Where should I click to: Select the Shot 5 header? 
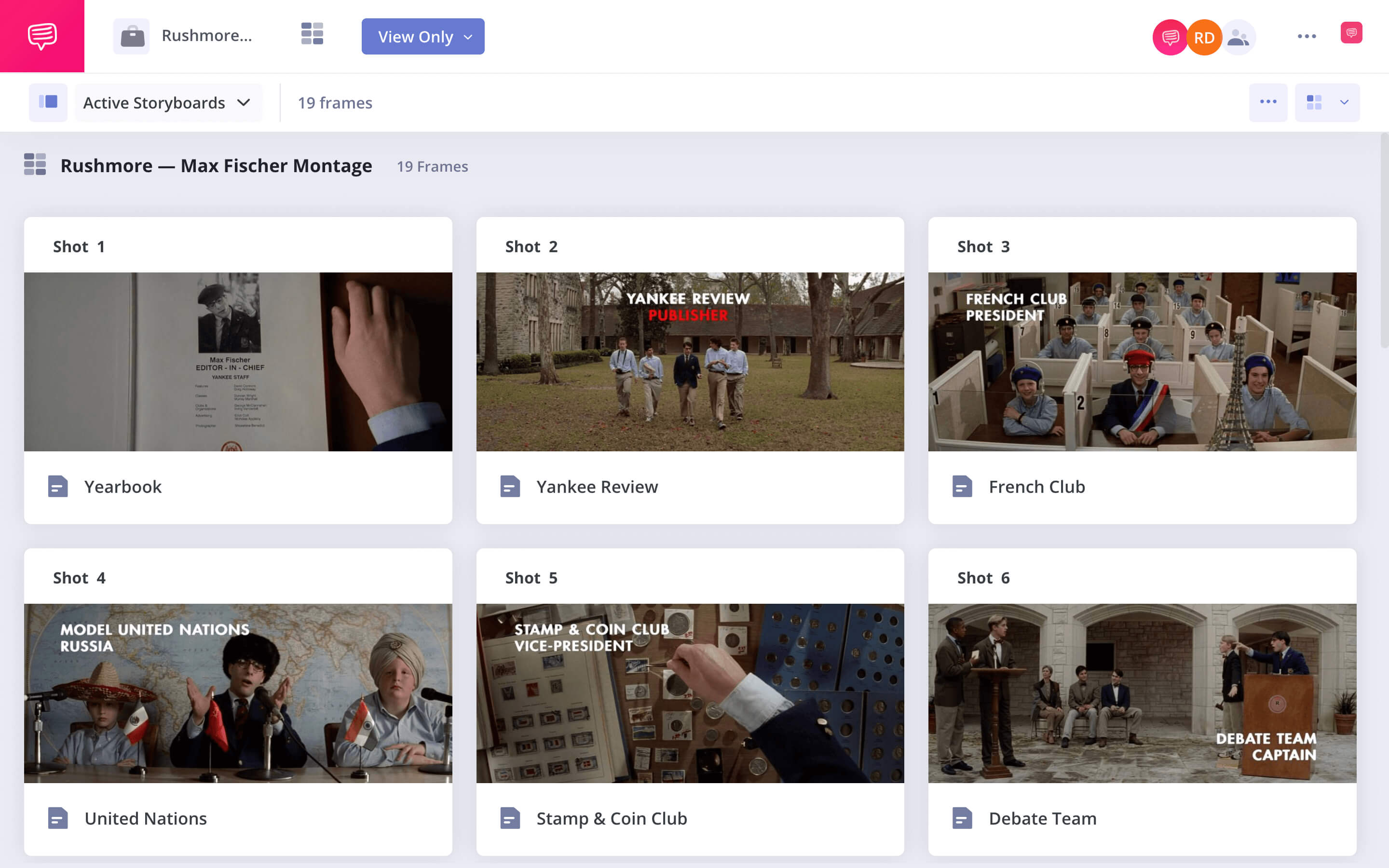coord(531,578)
